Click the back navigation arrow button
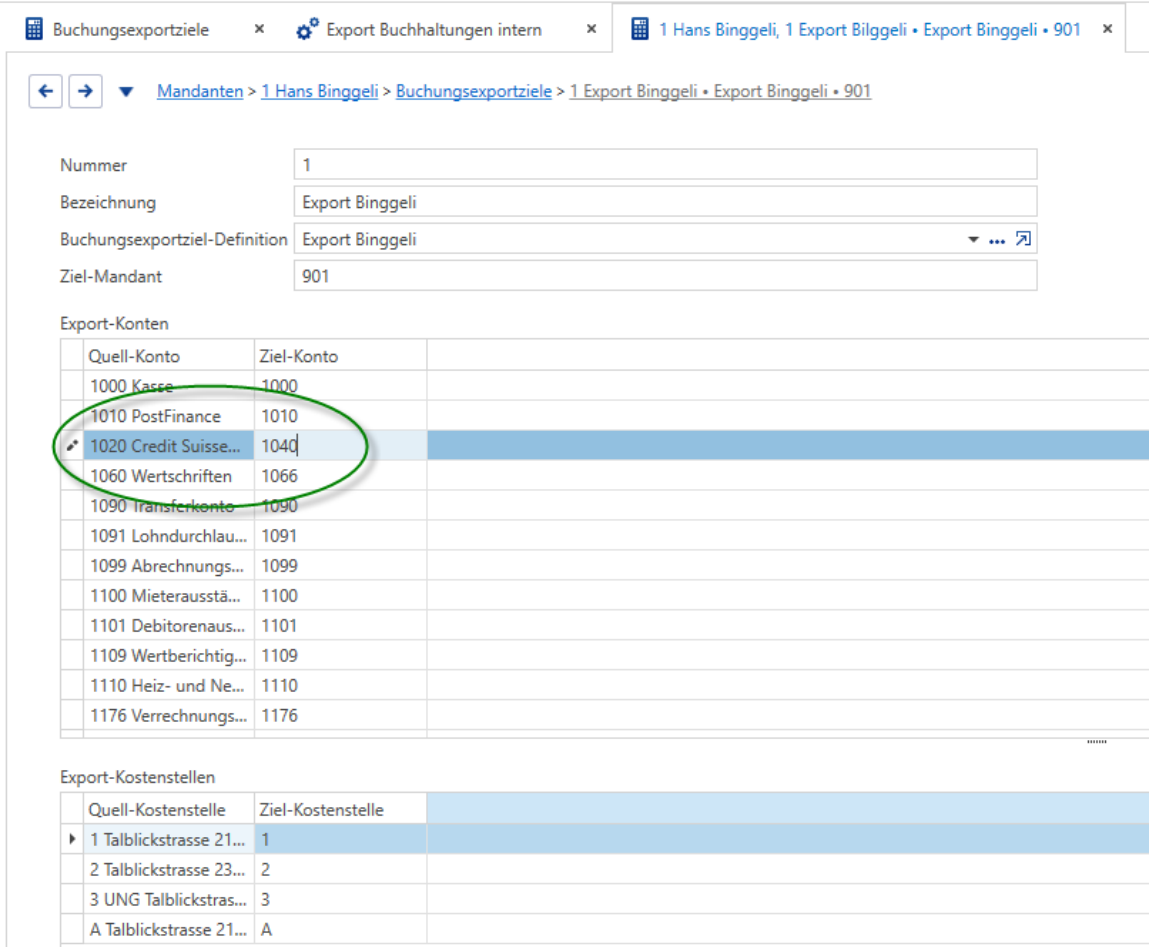 [45, 91]
